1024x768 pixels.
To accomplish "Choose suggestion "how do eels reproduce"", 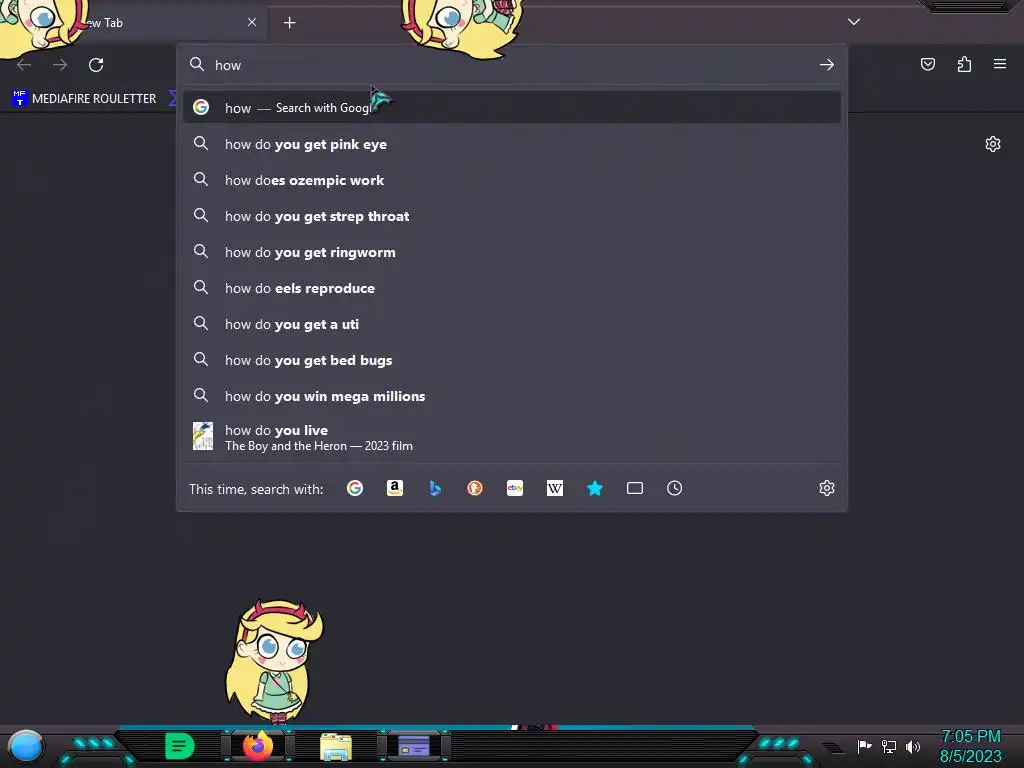I will pyautogui.click(x=512, y=287).
